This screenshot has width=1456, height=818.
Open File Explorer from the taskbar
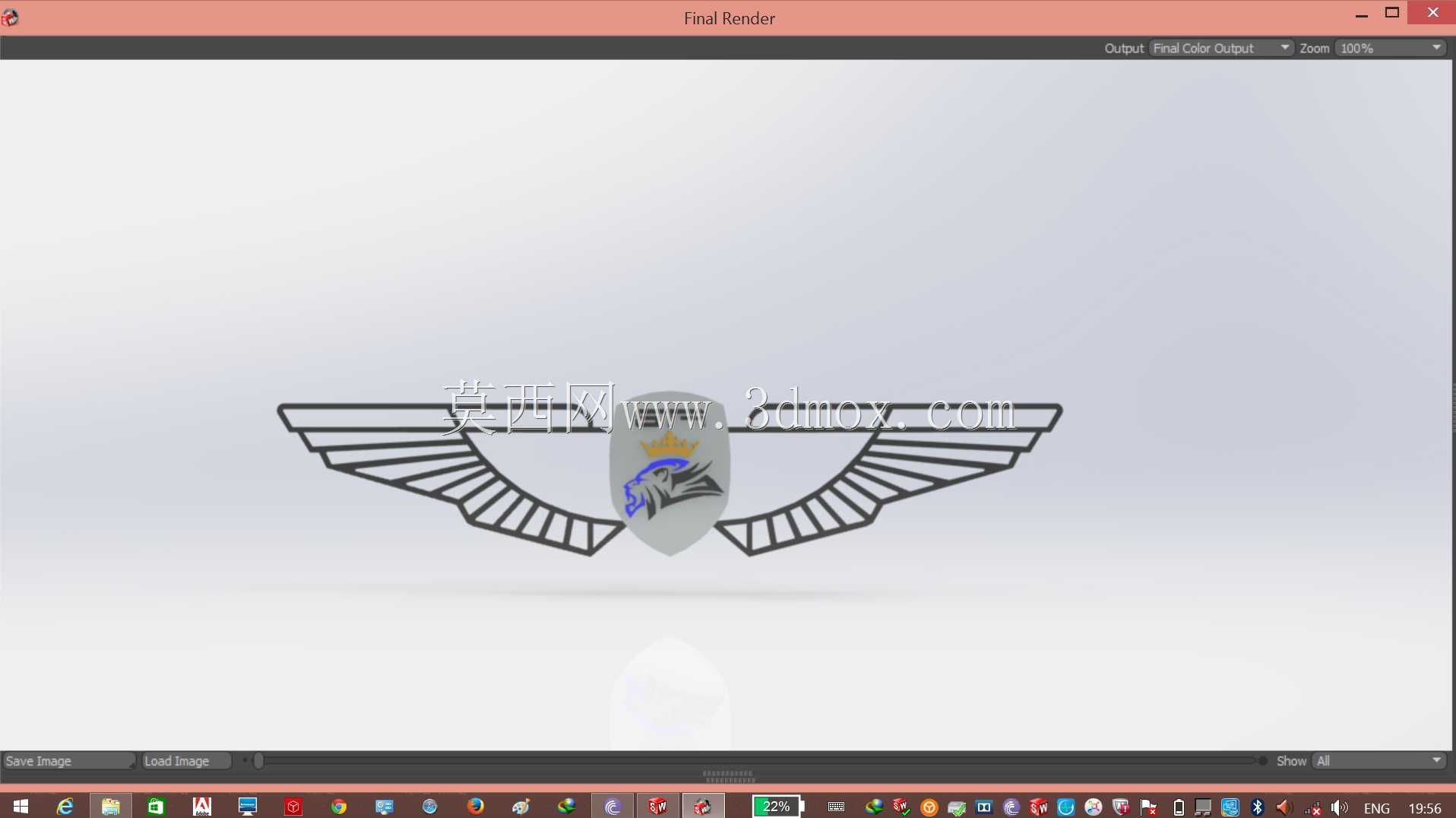click(x=111, y=807)
